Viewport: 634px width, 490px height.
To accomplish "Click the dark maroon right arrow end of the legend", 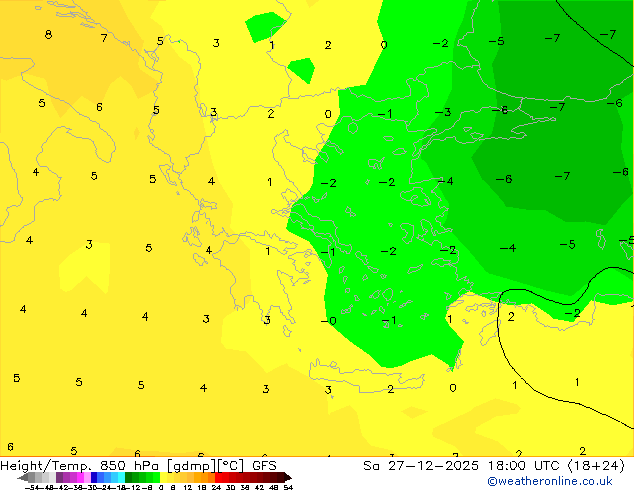I will [x=288, y=477].
